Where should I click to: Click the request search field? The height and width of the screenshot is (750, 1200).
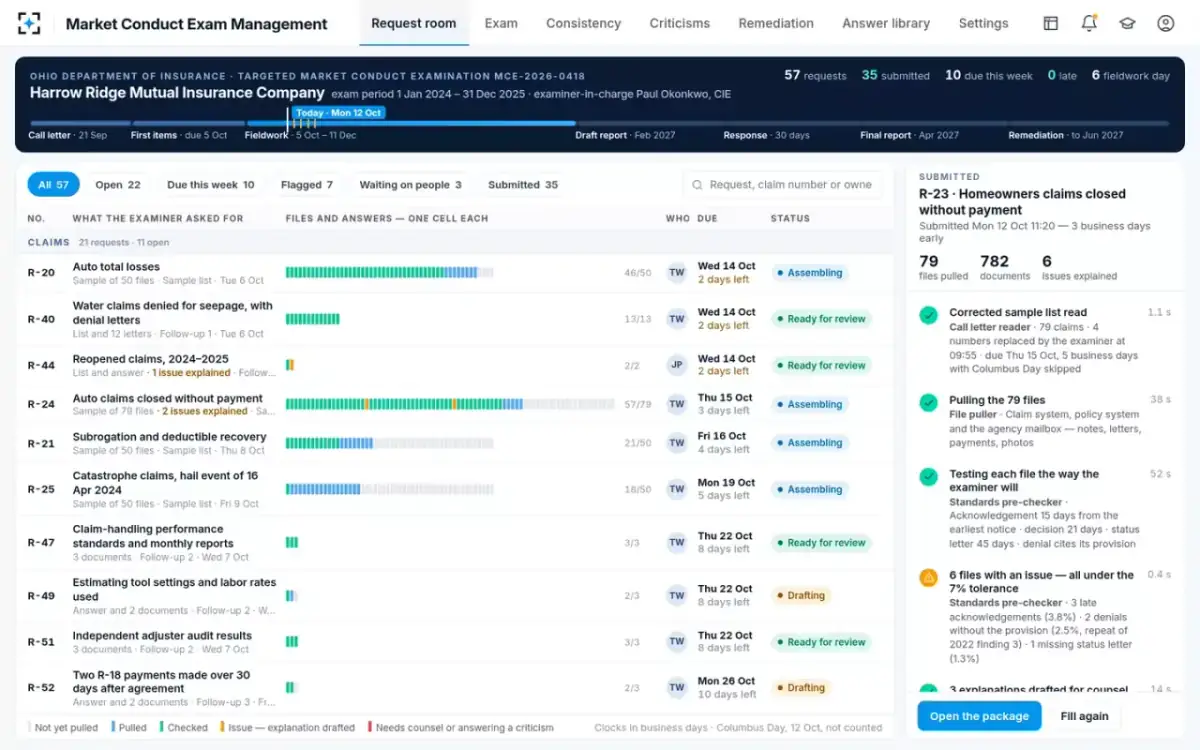784,185
